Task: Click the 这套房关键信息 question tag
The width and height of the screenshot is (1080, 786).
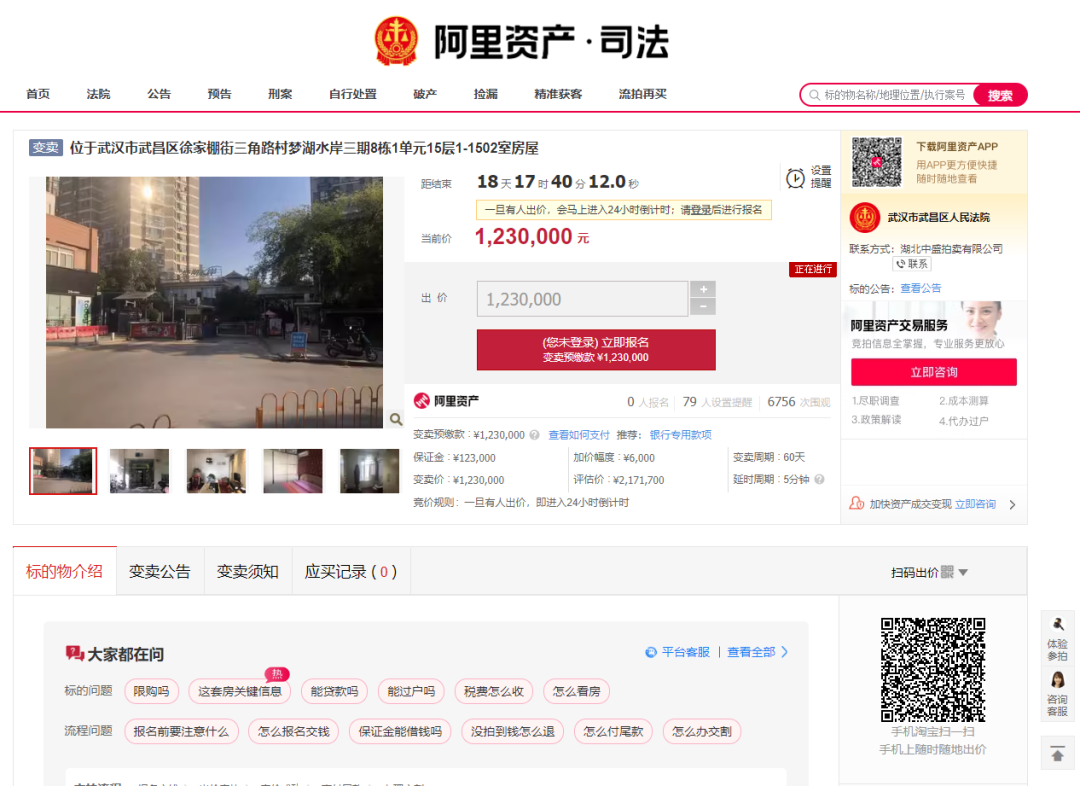Action: point(240,691)
